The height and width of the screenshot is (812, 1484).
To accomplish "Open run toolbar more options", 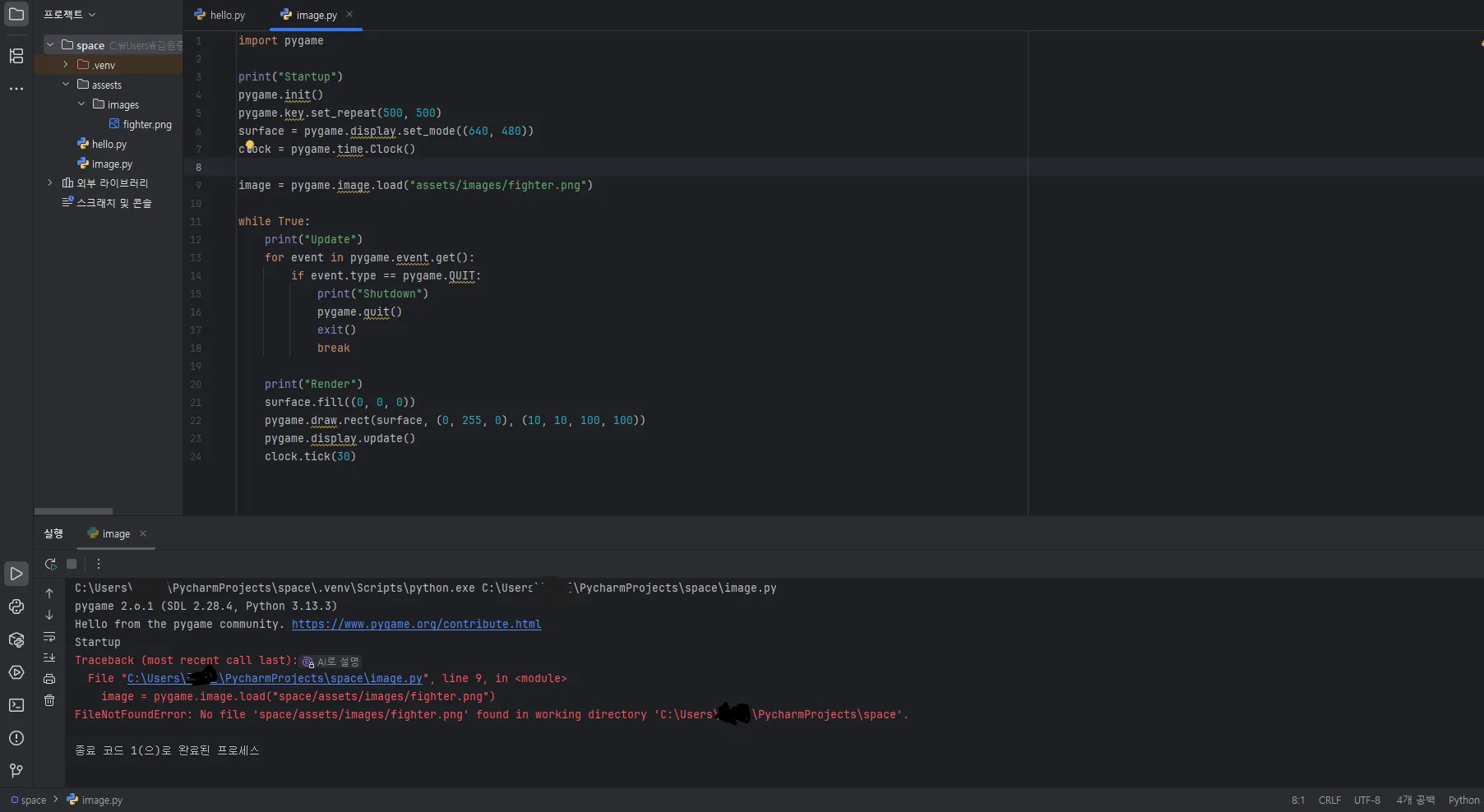I will (x=99, y=564).
